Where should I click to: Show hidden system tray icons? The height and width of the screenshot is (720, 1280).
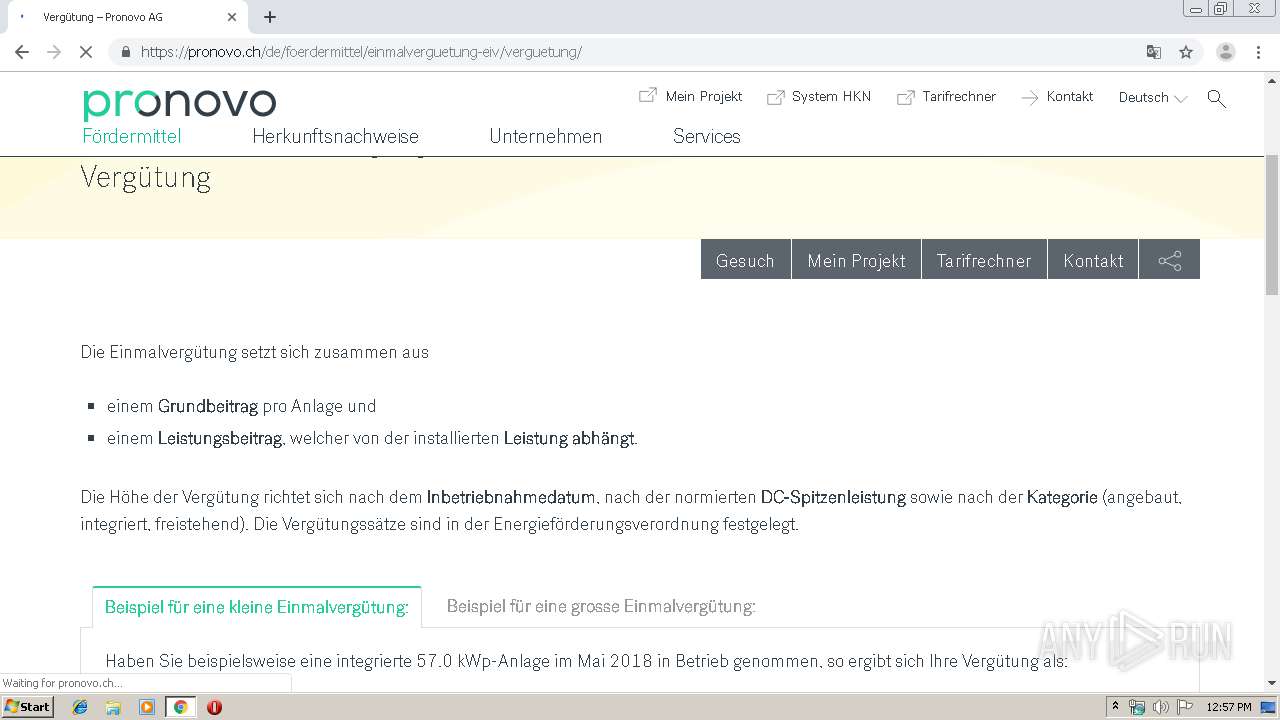coord(1115,707)
